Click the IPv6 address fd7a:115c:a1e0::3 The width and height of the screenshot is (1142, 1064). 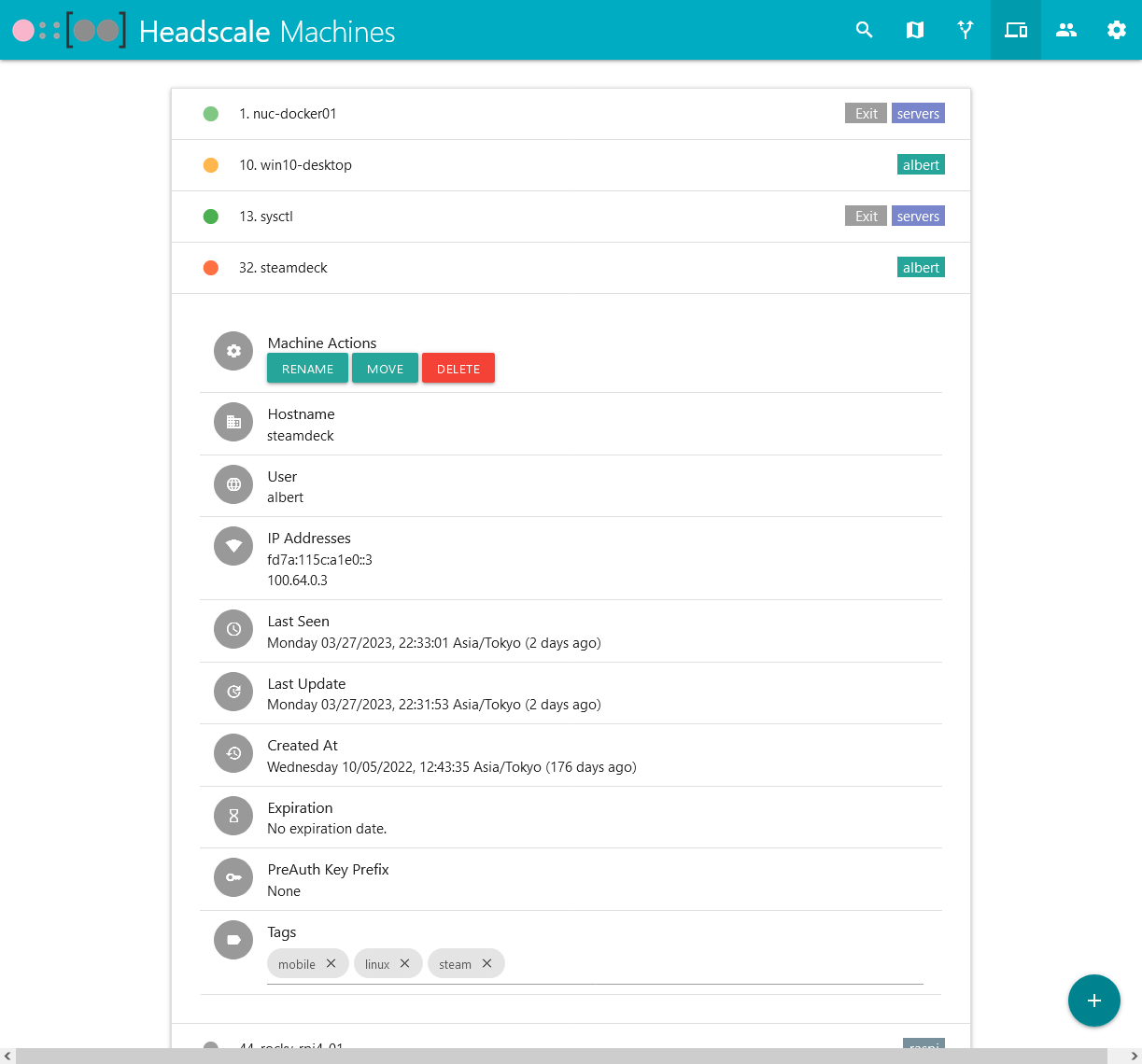coord(319,560)
